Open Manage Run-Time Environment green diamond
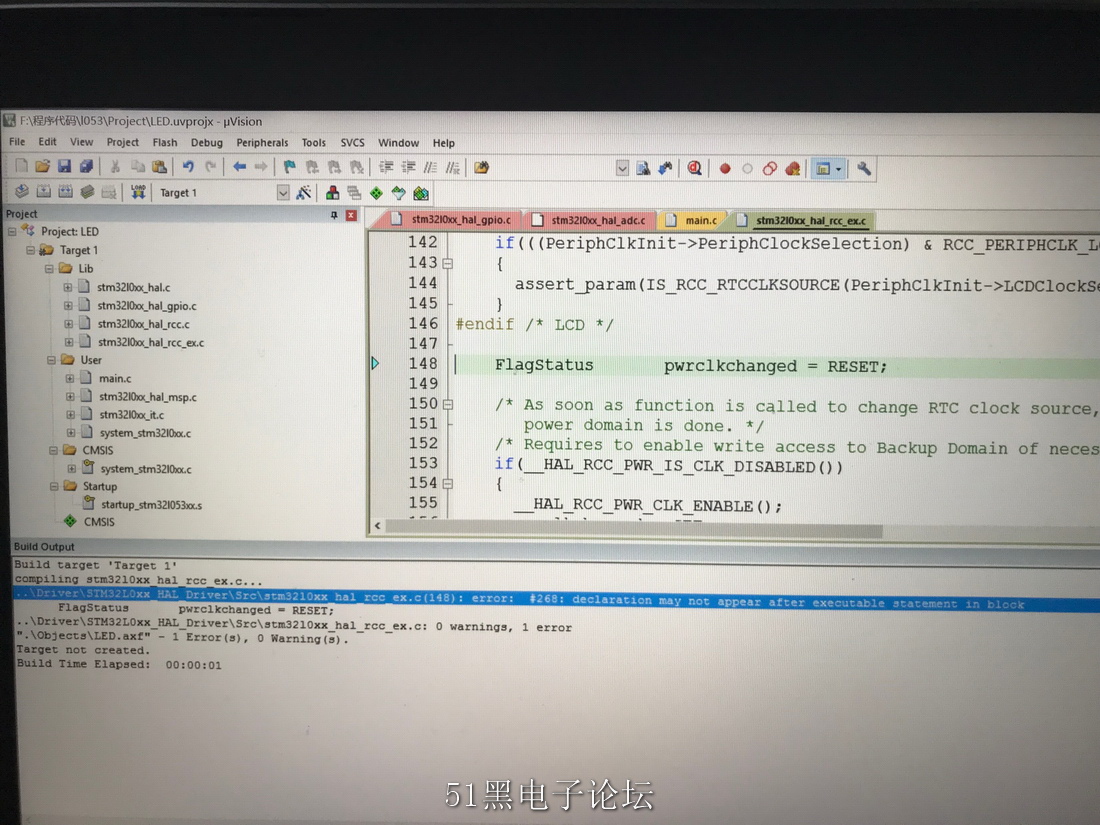Viewport: 1100px width, 825px height. click(x=377, y=193)
